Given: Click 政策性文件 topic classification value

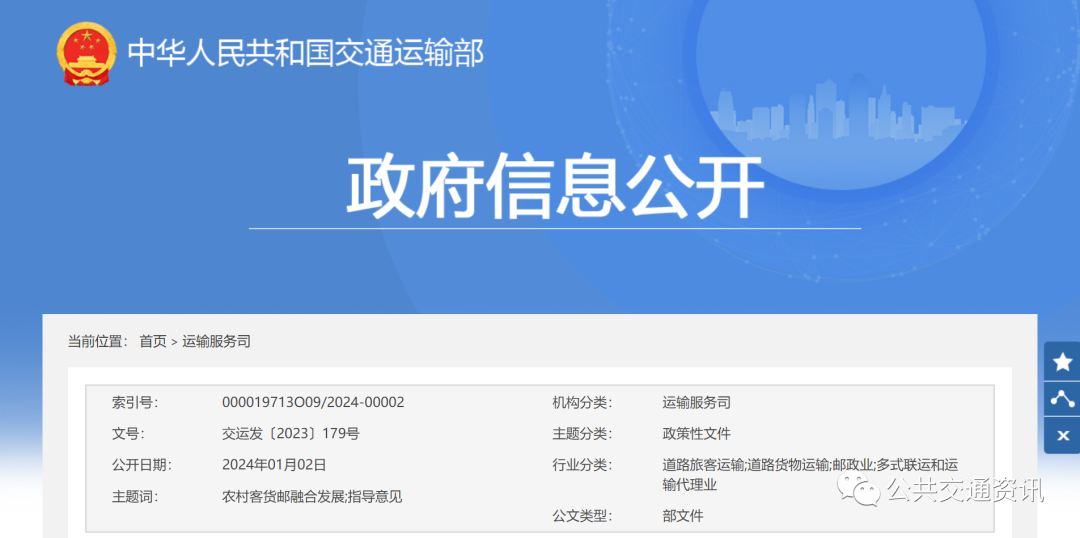Looking at the screenshot, I should click(696, 433).
